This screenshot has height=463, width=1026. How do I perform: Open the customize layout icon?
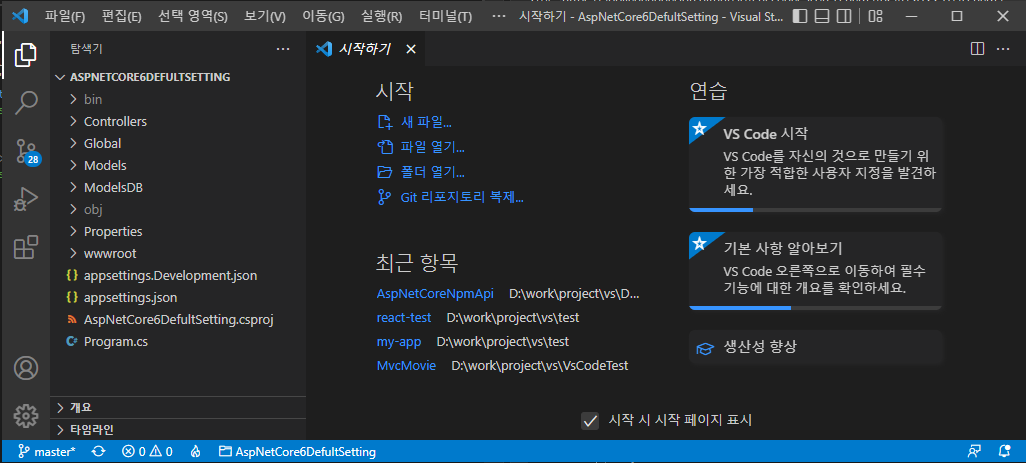[875, 16]
